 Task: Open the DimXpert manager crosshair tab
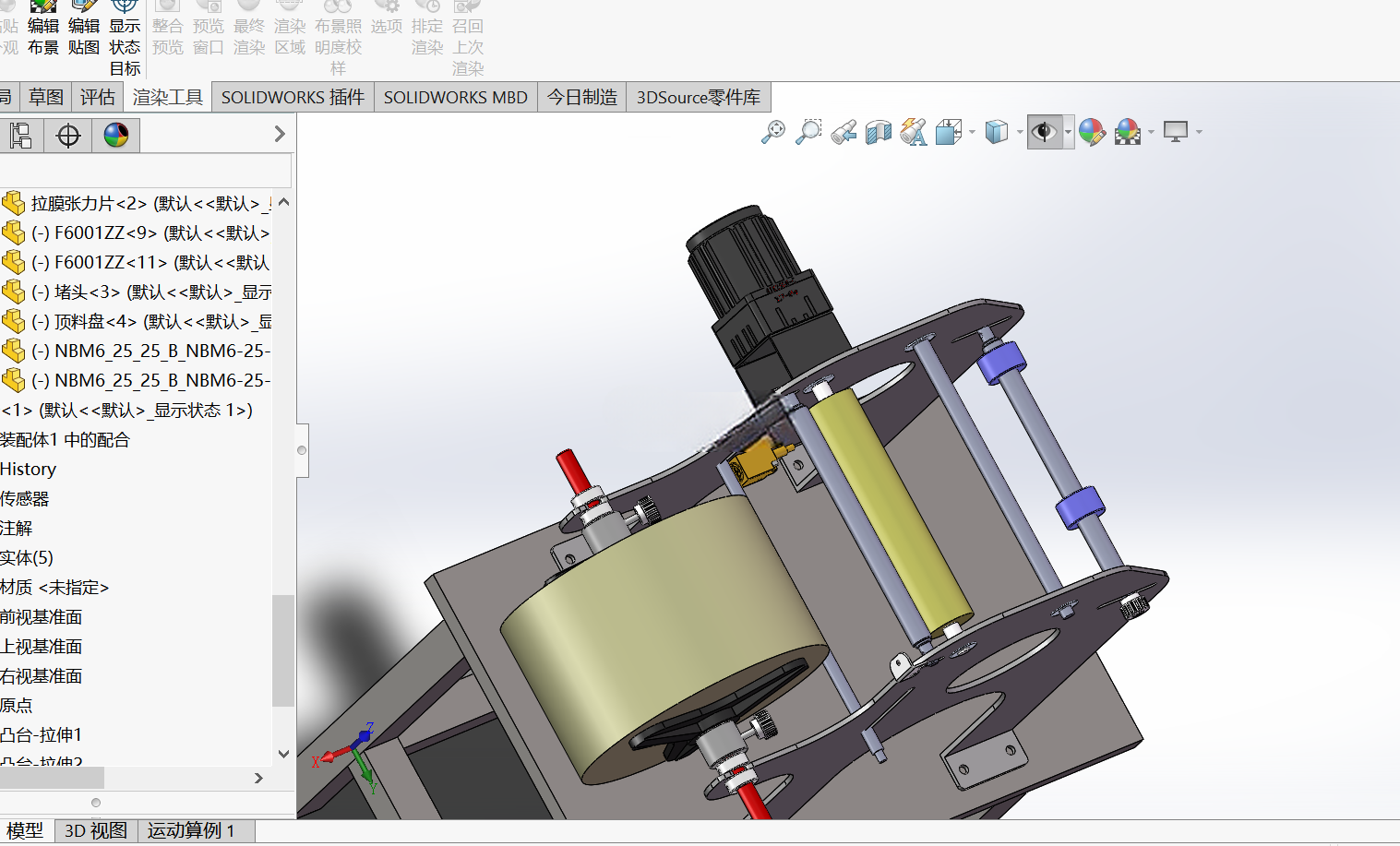point(68,136)
